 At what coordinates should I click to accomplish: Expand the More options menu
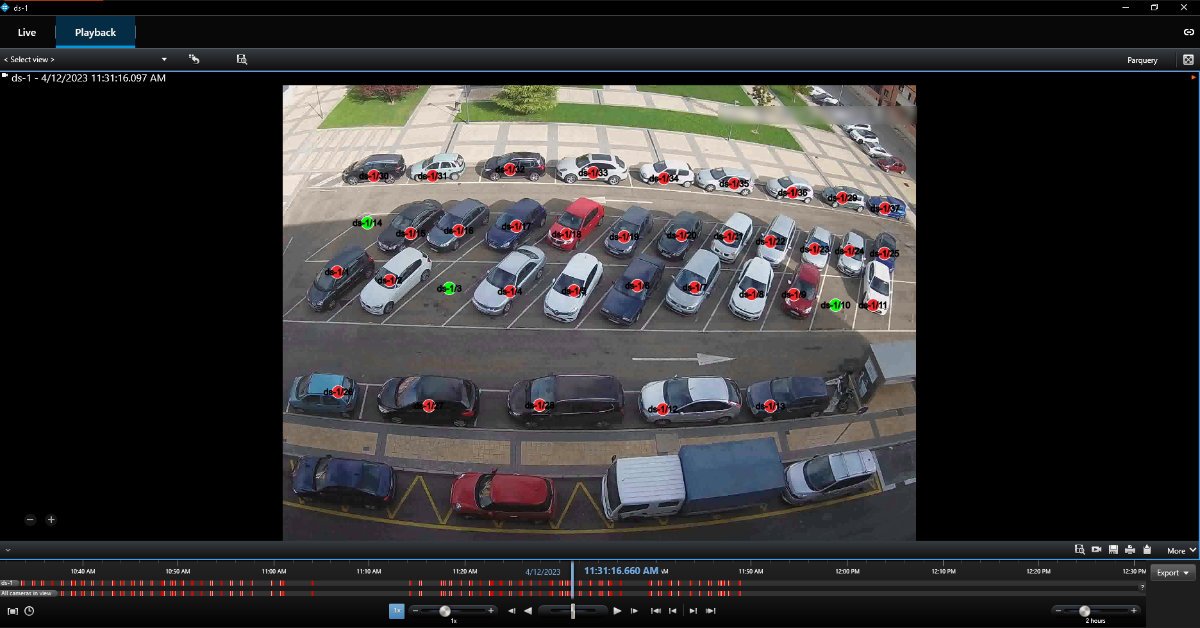click(1180, 550)
